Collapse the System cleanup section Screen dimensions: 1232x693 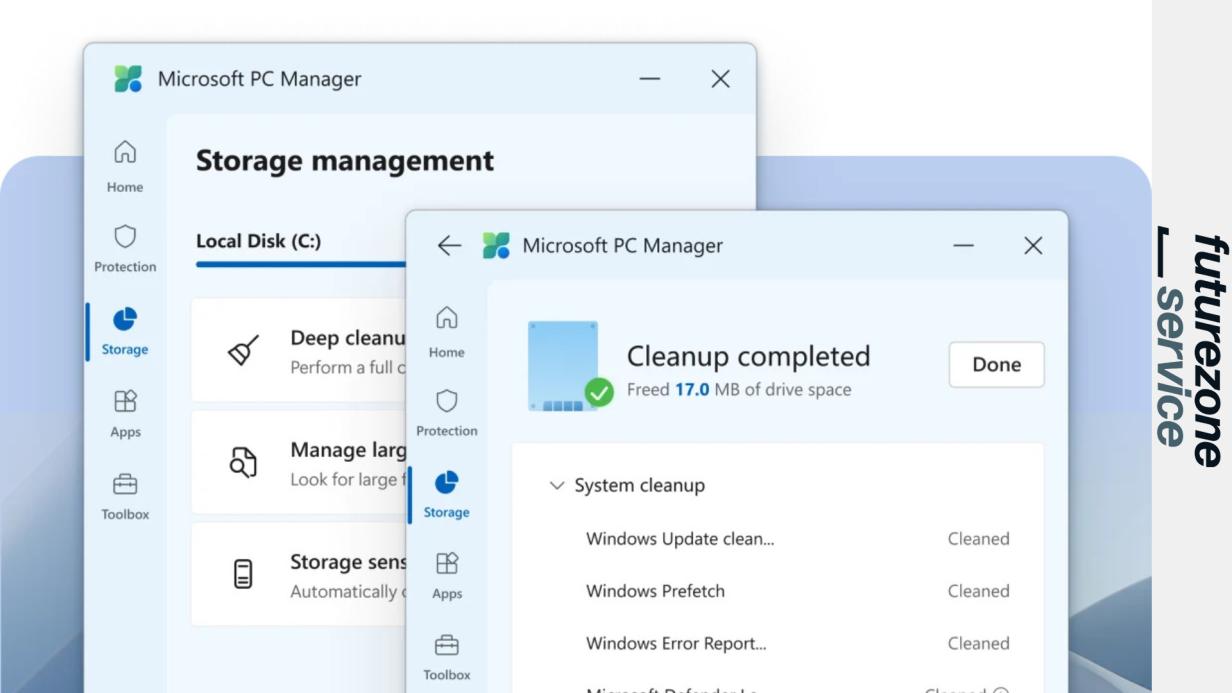click(x=559, y=485)
